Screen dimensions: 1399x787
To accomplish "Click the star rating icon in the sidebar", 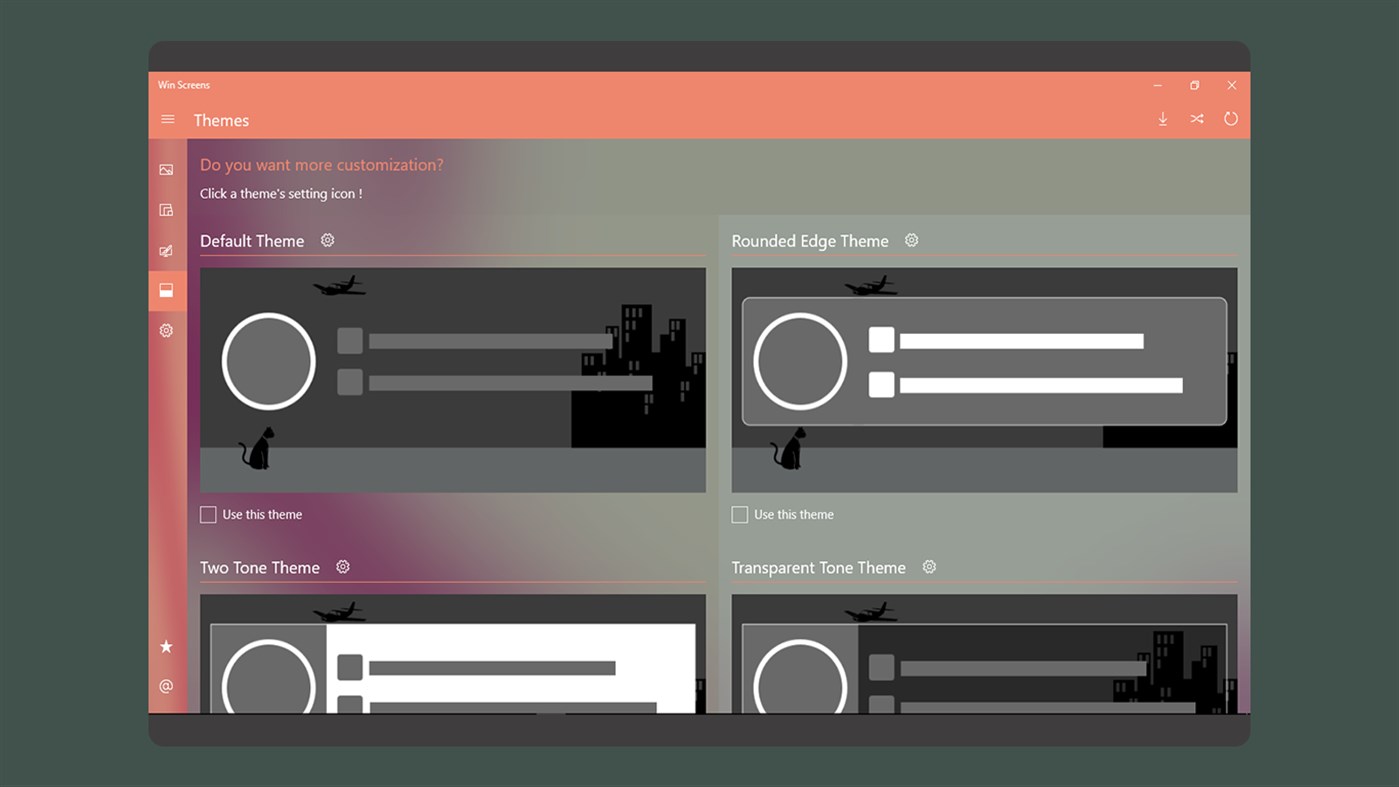I will pyautogui.click(x=166, y=646).
